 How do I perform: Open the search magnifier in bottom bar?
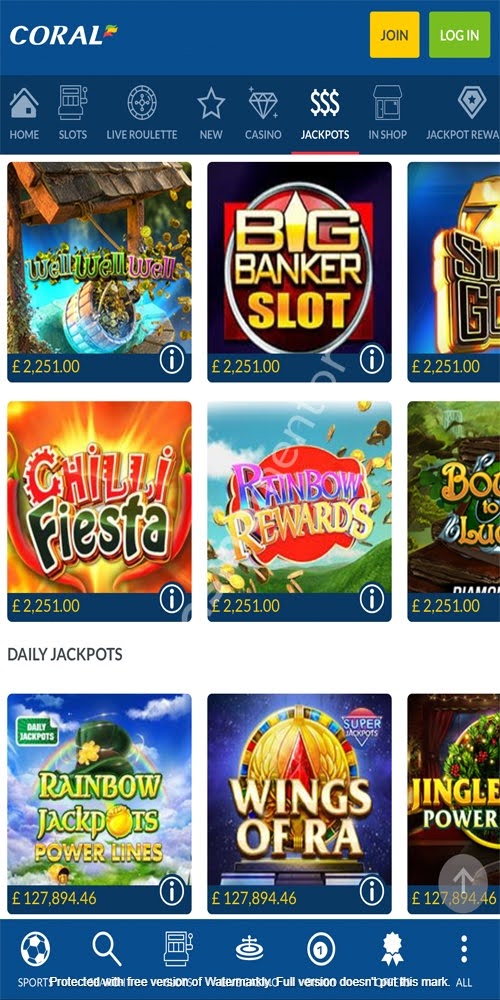107,949
